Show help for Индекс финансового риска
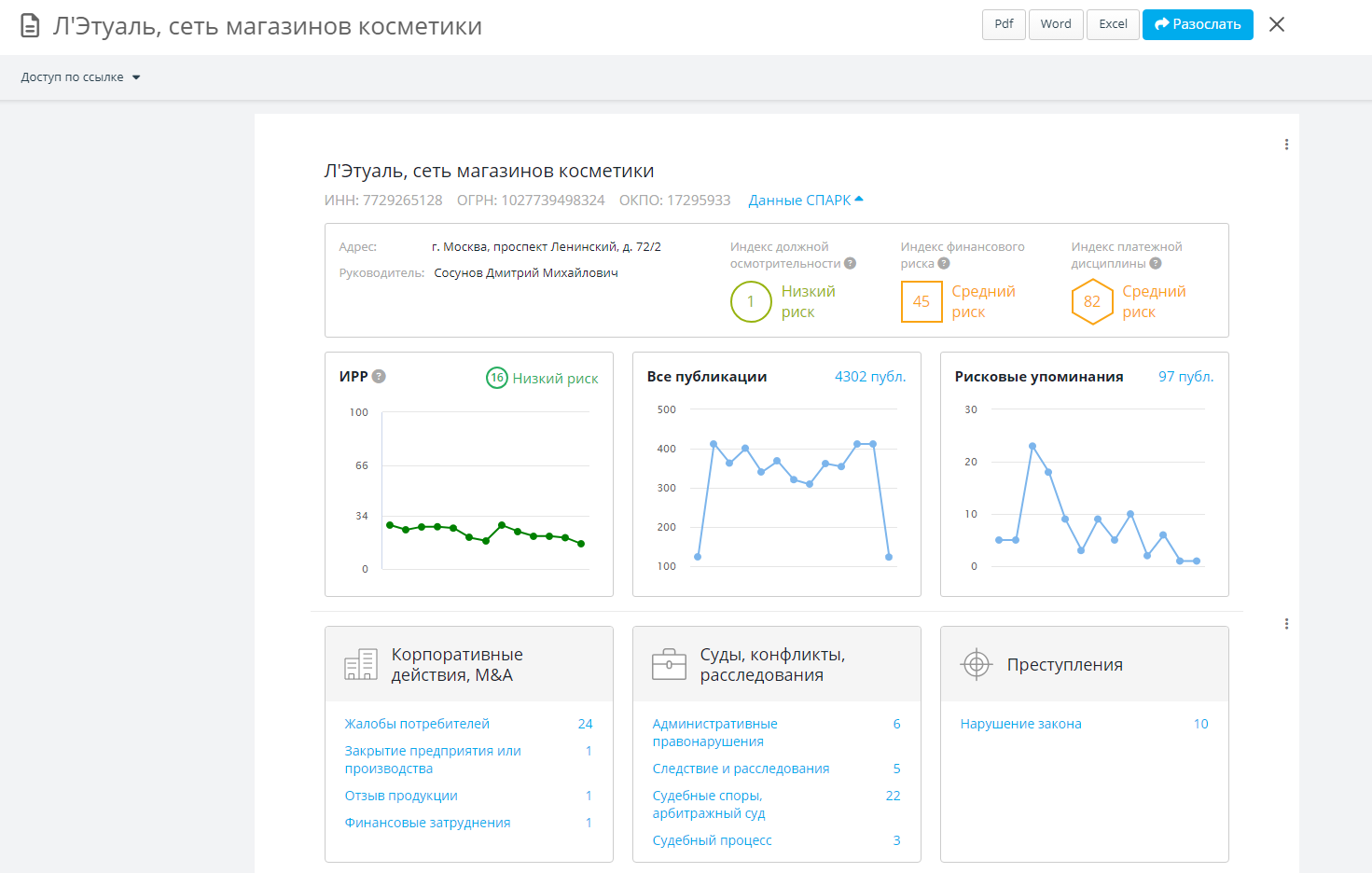The height and width of the screenshot is (873, 1372). pyautogui.click(x=944, y=264)
